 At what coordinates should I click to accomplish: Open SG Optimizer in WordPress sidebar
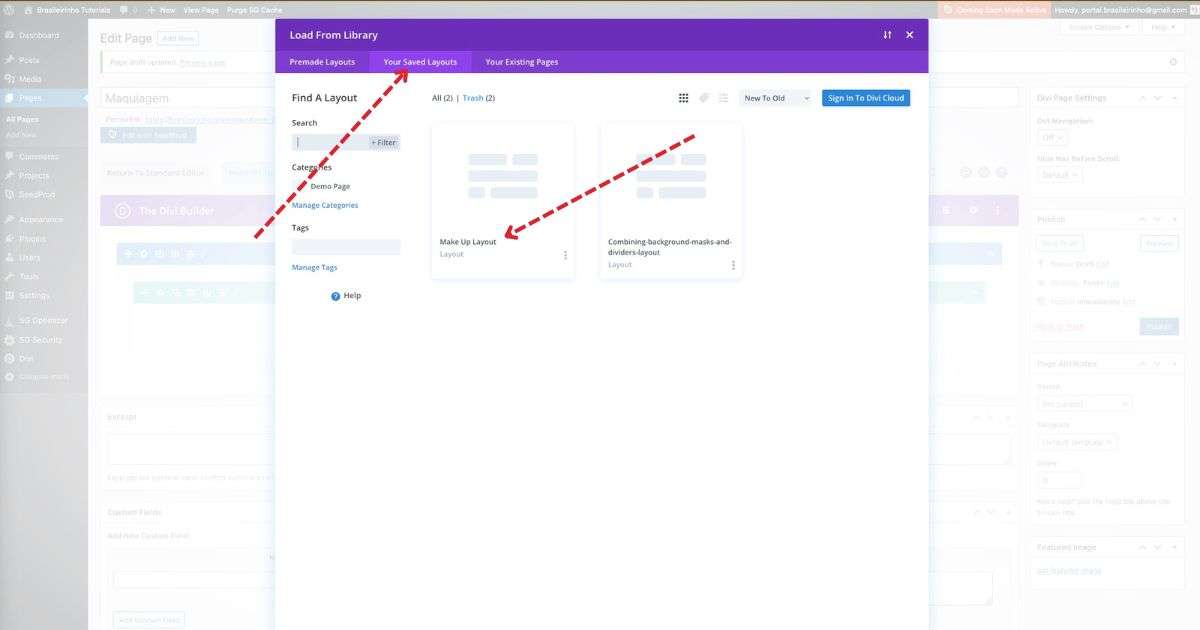click(44, 320)
